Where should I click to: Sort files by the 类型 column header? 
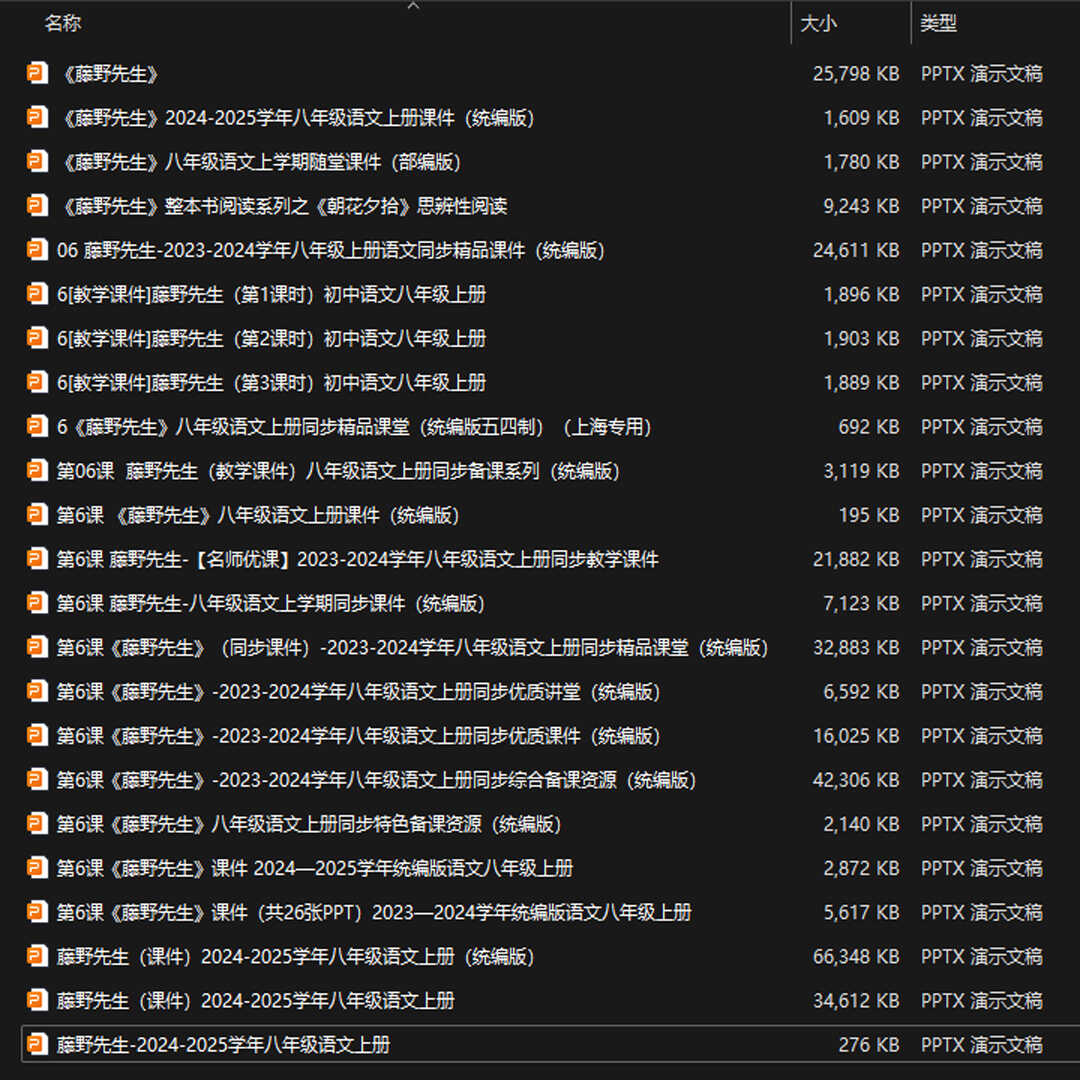pyautogui.click(x=938, y=23)
